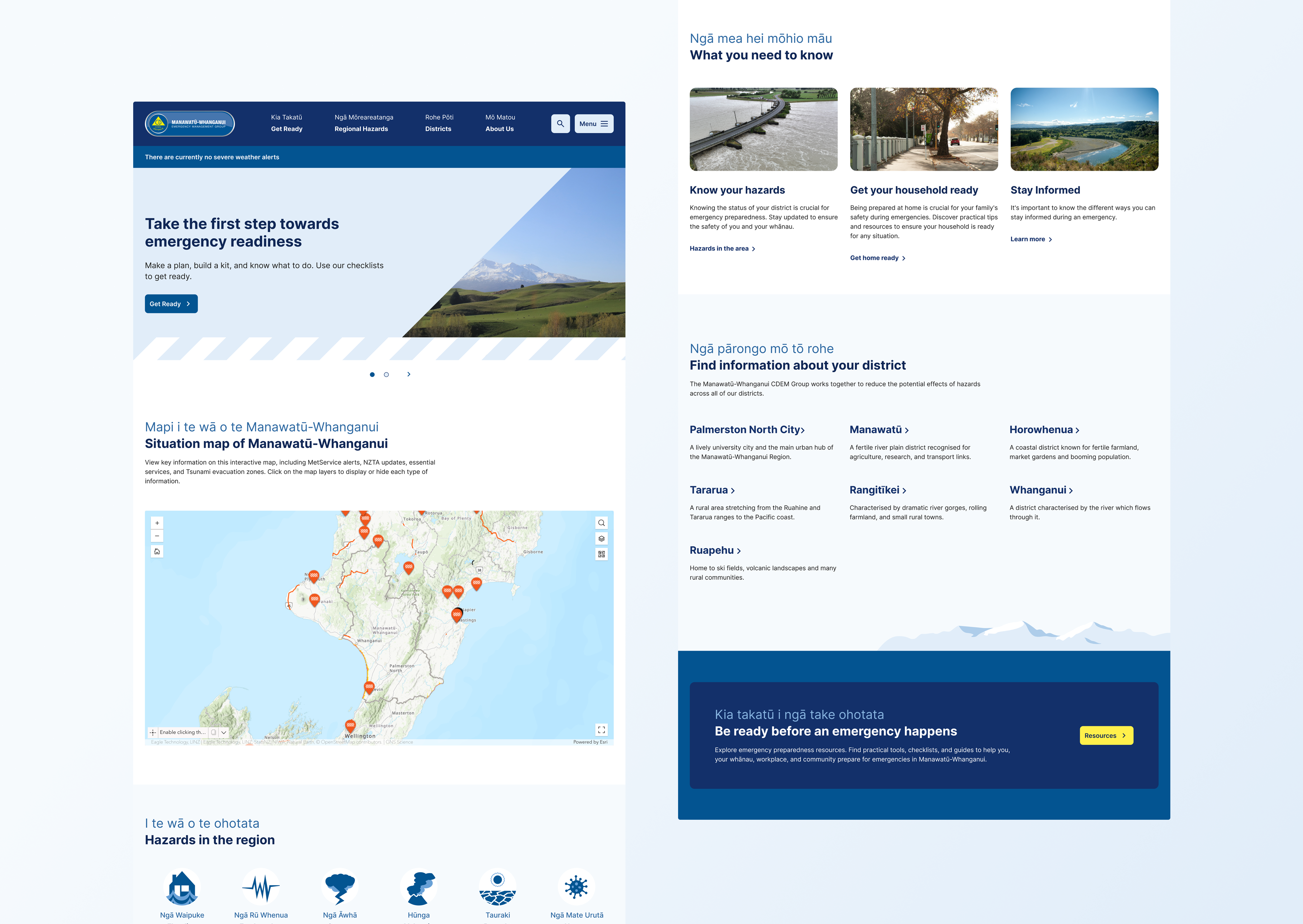Follow the Stay Informed 'Learn more' link
Image resolution: width=1303 pixels, height=924 pixels.
(1032, 240)
